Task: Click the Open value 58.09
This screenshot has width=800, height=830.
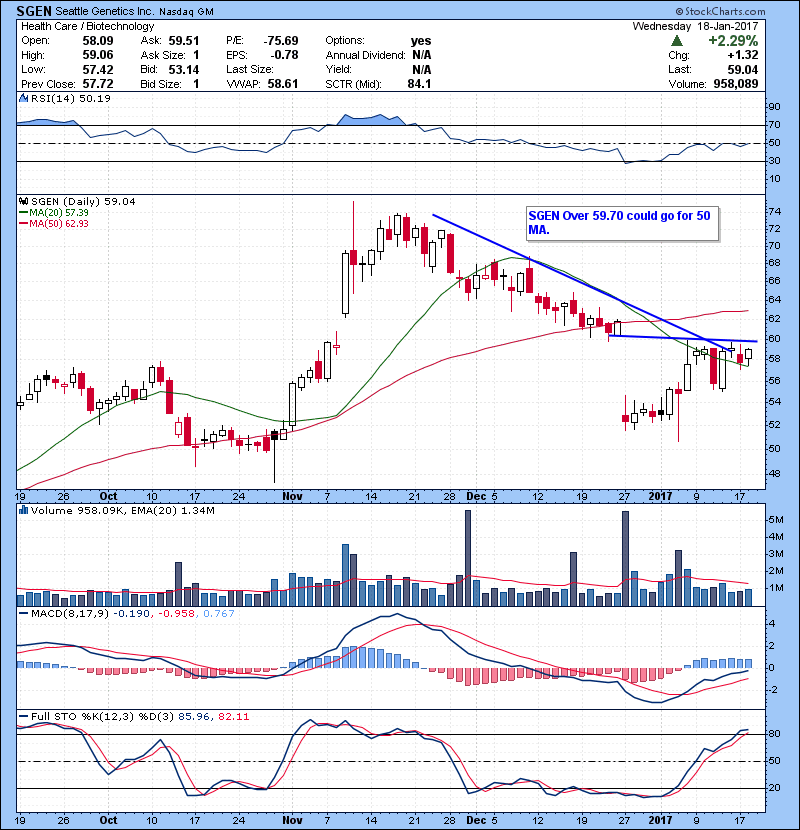Action: (97, 41)
